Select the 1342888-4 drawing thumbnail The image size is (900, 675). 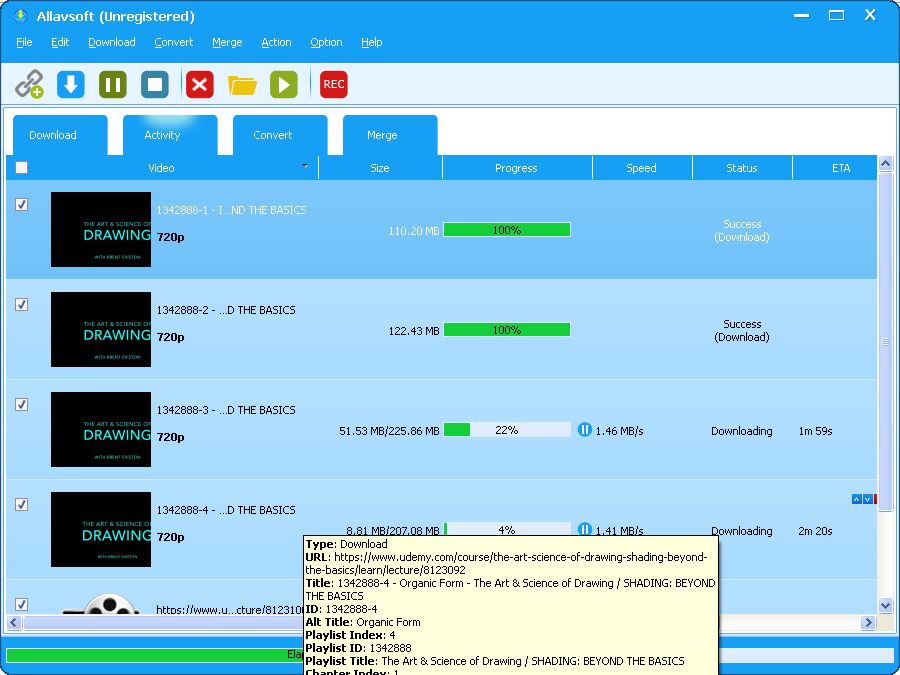point(101,529)
